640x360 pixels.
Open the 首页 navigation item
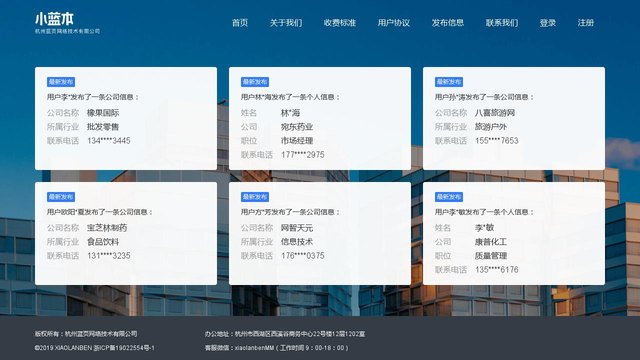(x=240, y=23)
